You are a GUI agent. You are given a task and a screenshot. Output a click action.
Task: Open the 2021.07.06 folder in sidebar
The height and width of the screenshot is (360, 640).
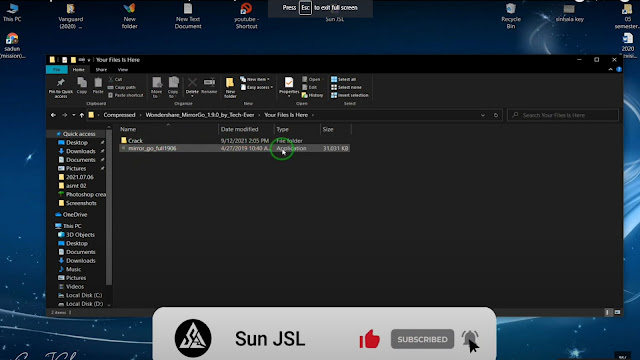click(x=80, y=177)
